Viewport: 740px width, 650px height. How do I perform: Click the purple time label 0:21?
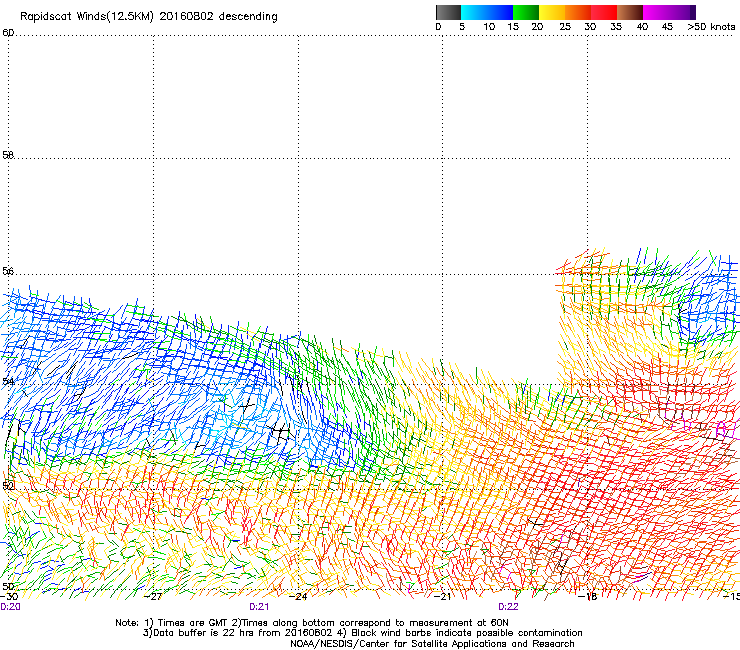click(259, 607)
